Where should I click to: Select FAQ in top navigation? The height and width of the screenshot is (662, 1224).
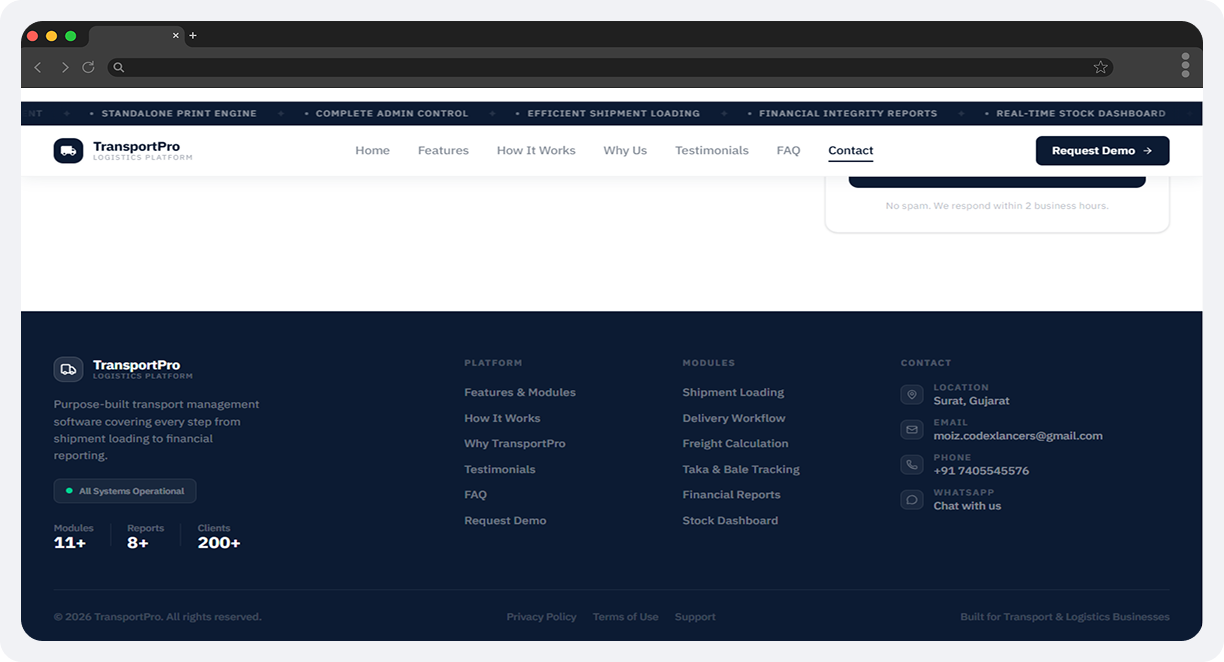[x=788, y=151]
